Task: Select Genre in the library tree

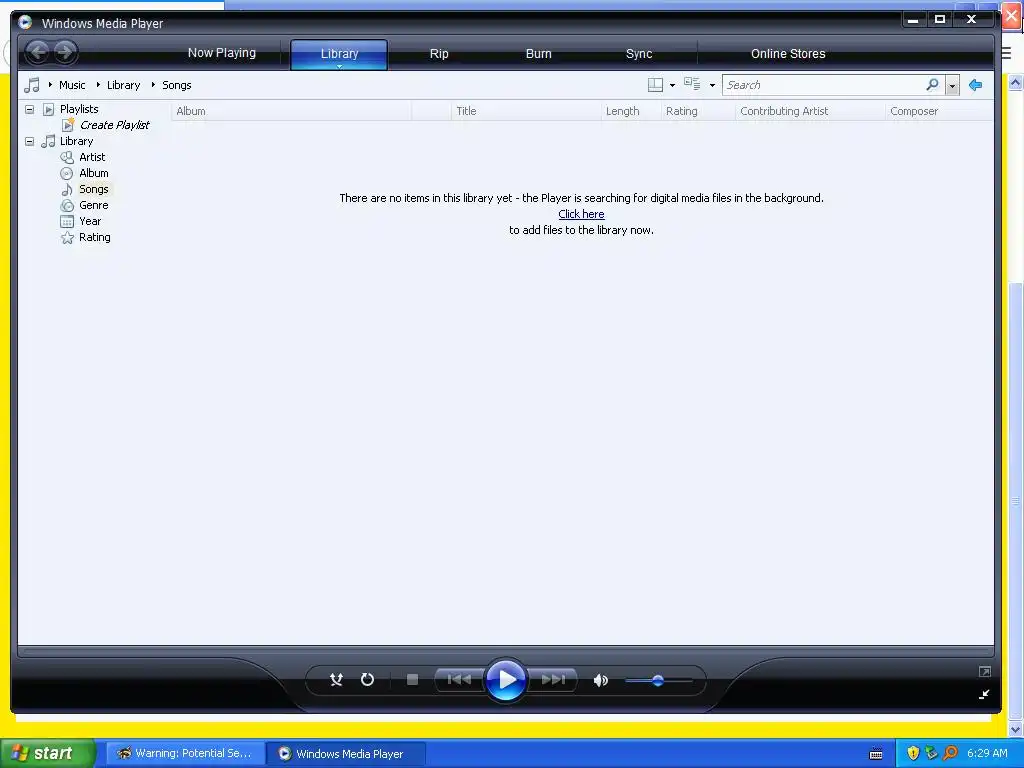Action: pos(94,205)
